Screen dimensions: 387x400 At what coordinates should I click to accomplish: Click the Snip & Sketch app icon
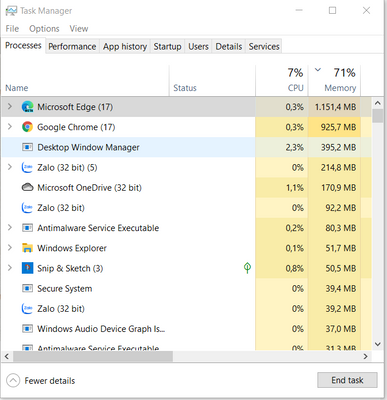click(27, 268)
